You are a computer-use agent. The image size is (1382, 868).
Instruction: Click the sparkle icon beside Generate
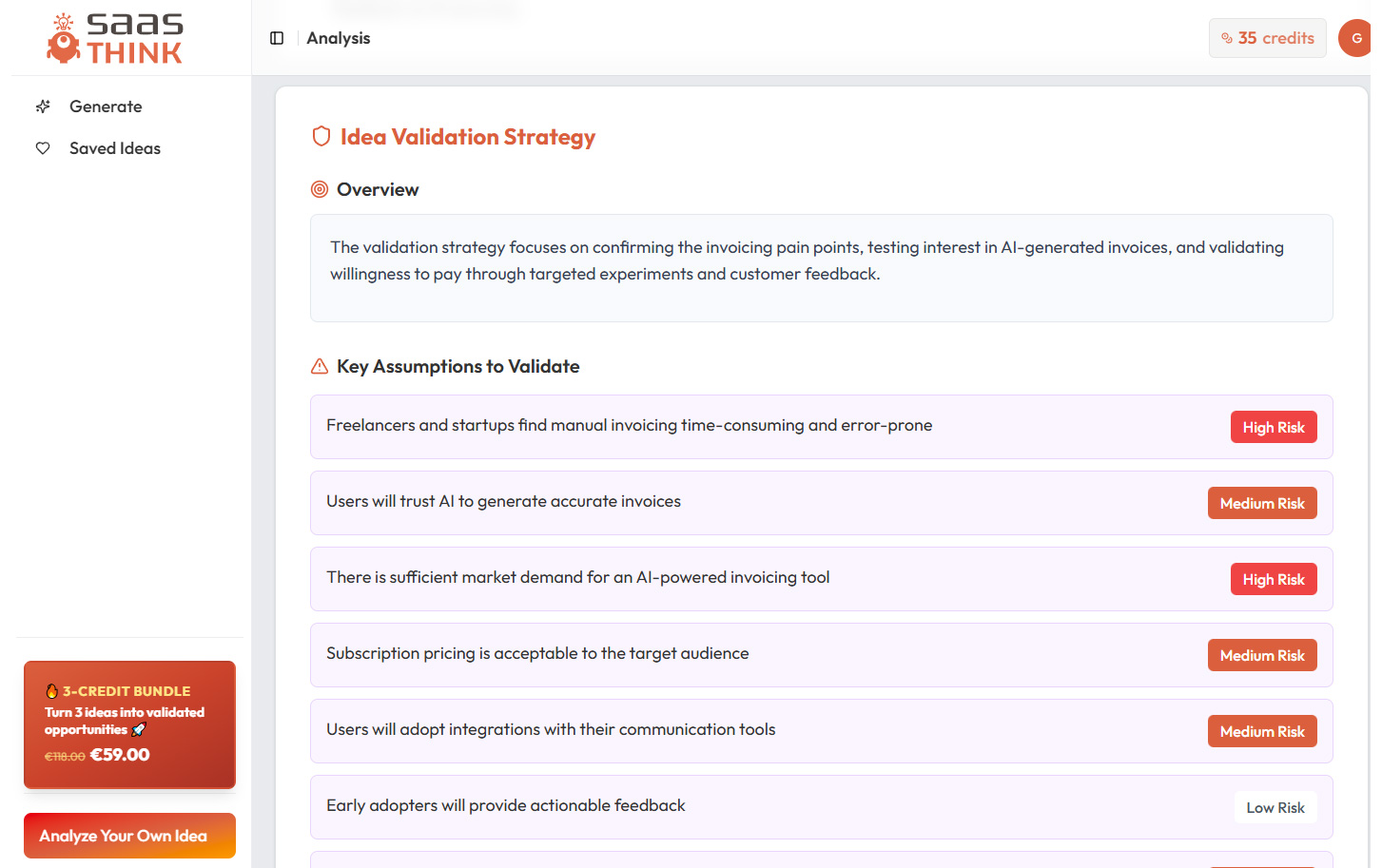(x=43, y=106)
